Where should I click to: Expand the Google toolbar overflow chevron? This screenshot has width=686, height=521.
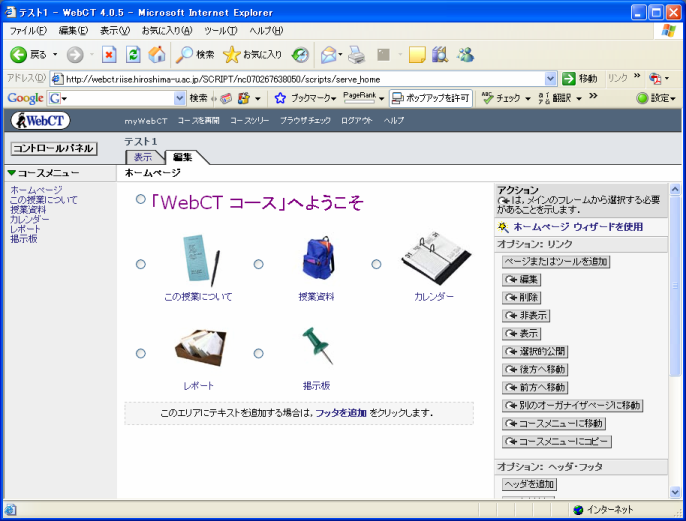(x=593, y=96)
